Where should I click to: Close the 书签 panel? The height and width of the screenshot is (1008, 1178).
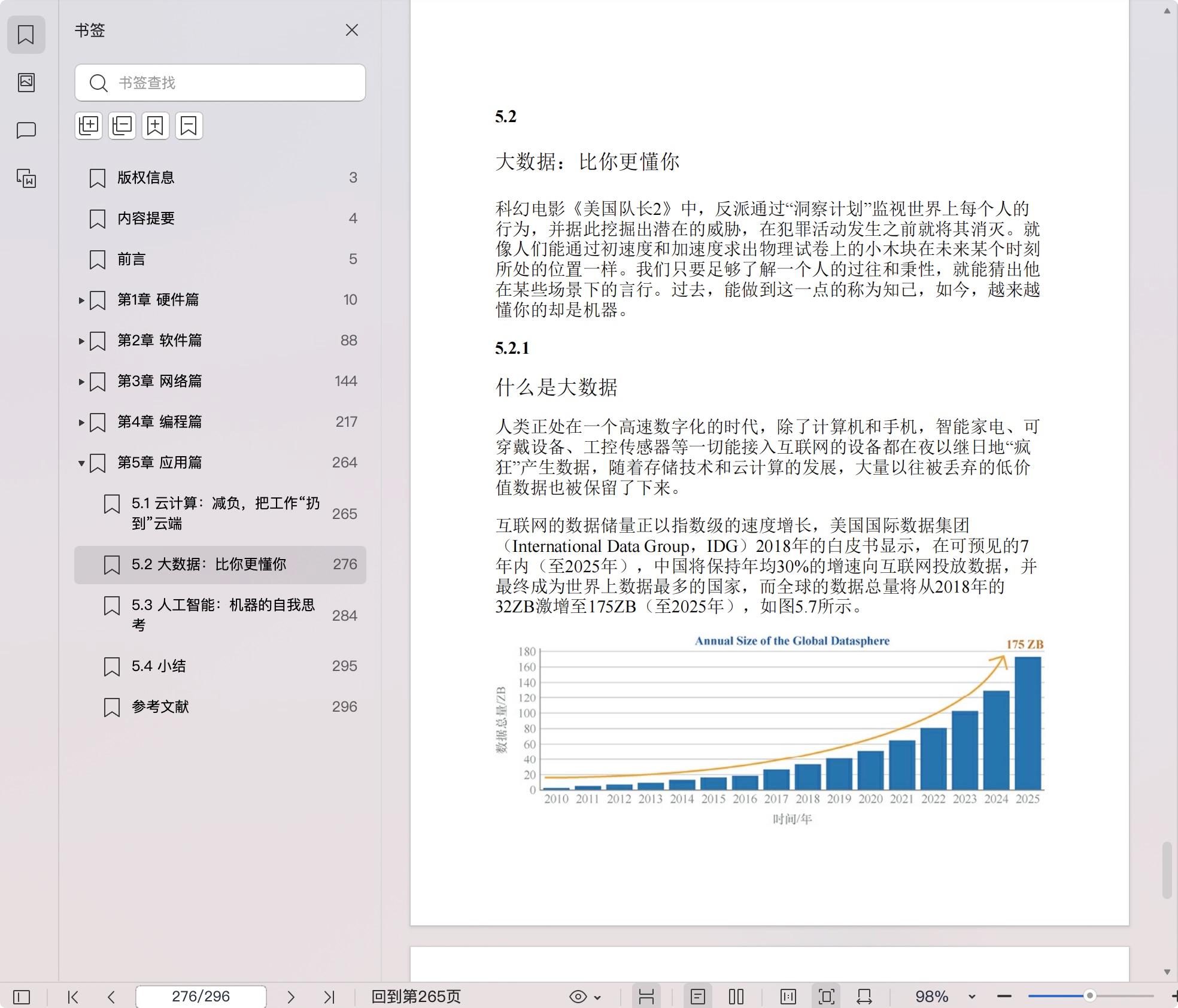[x=351, y=30]
